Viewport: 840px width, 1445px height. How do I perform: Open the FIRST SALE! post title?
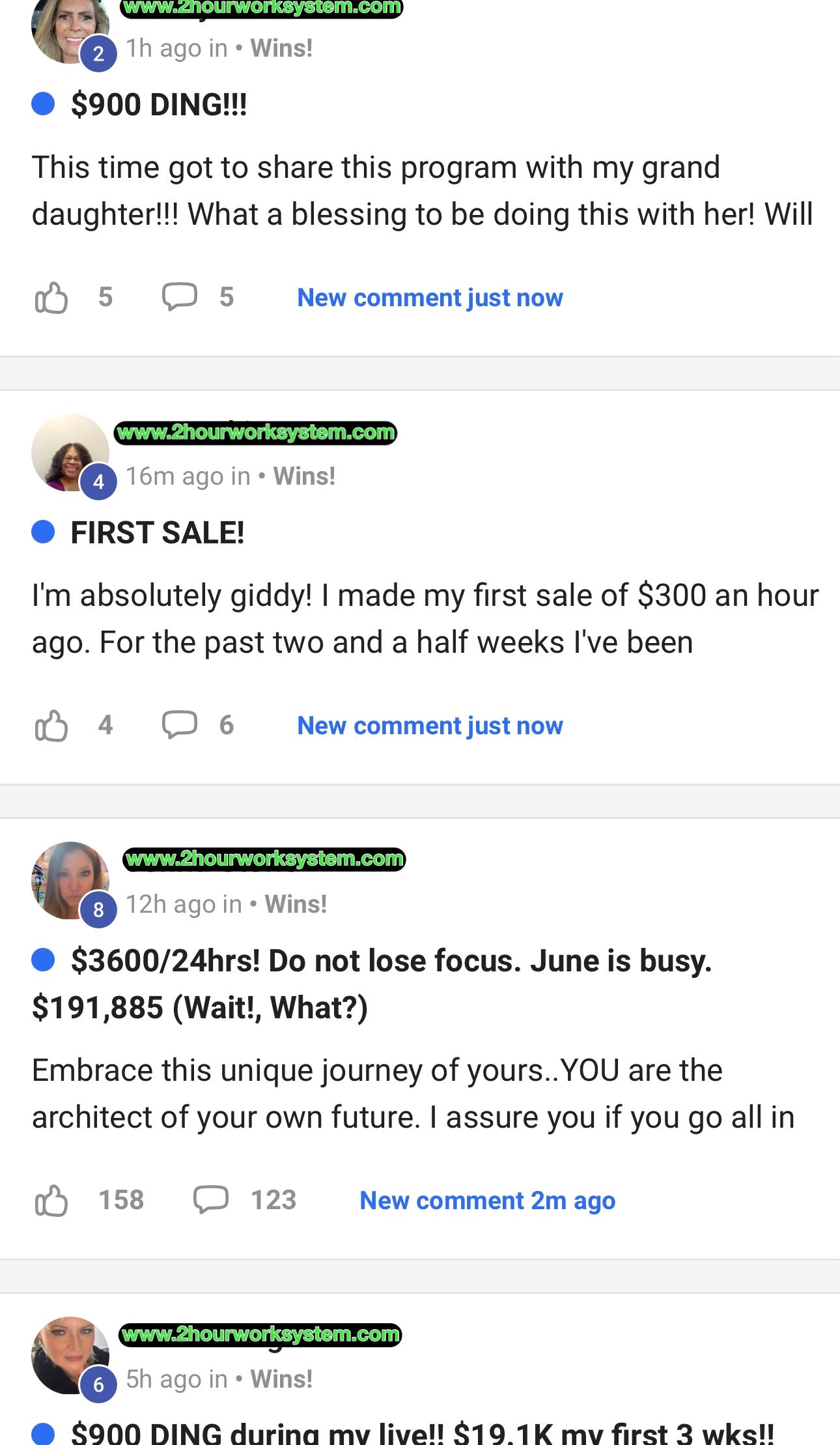[158, 533]
